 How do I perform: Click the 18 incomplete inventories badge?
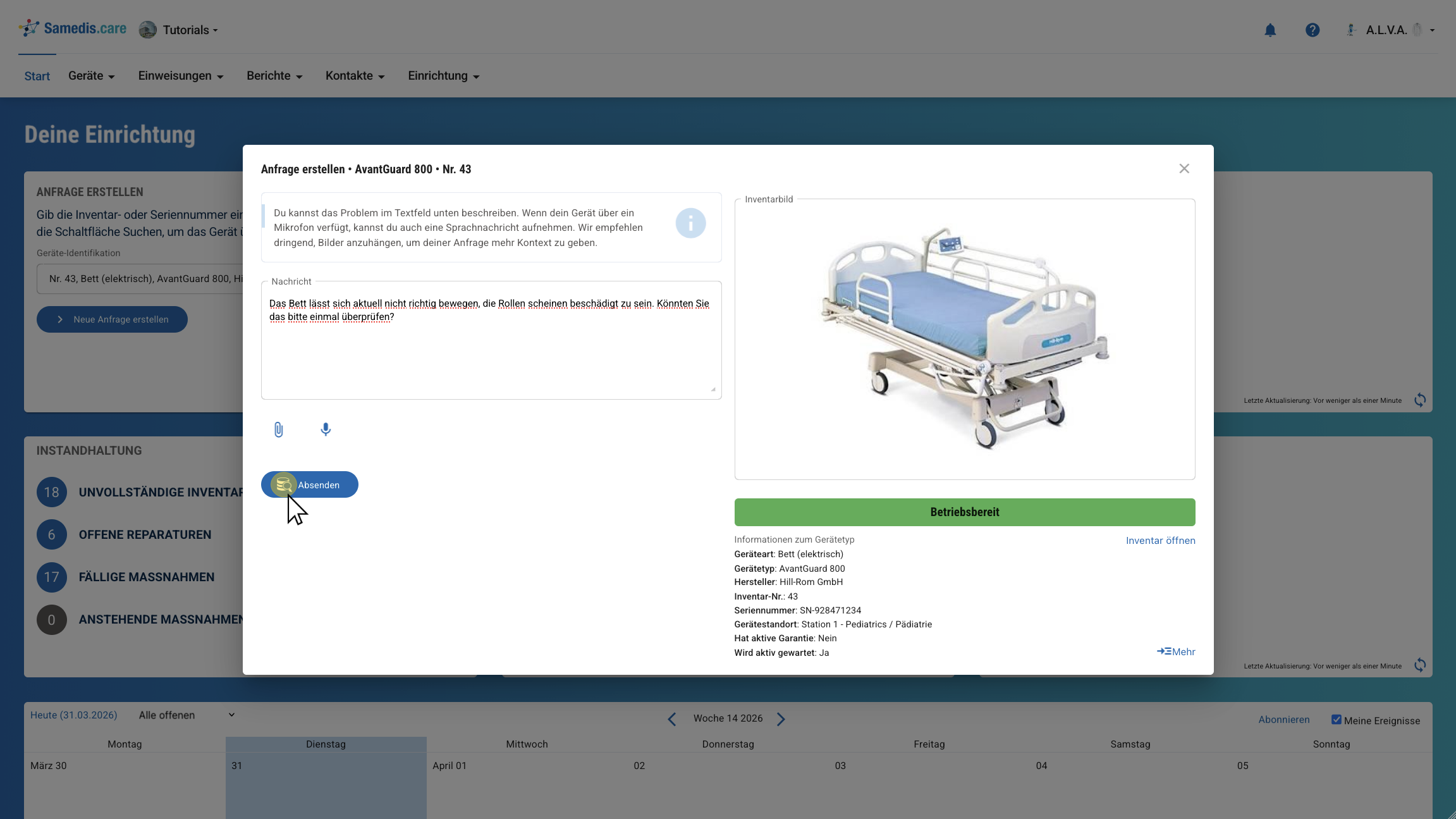pyautogui.click(x=51, y=492)
